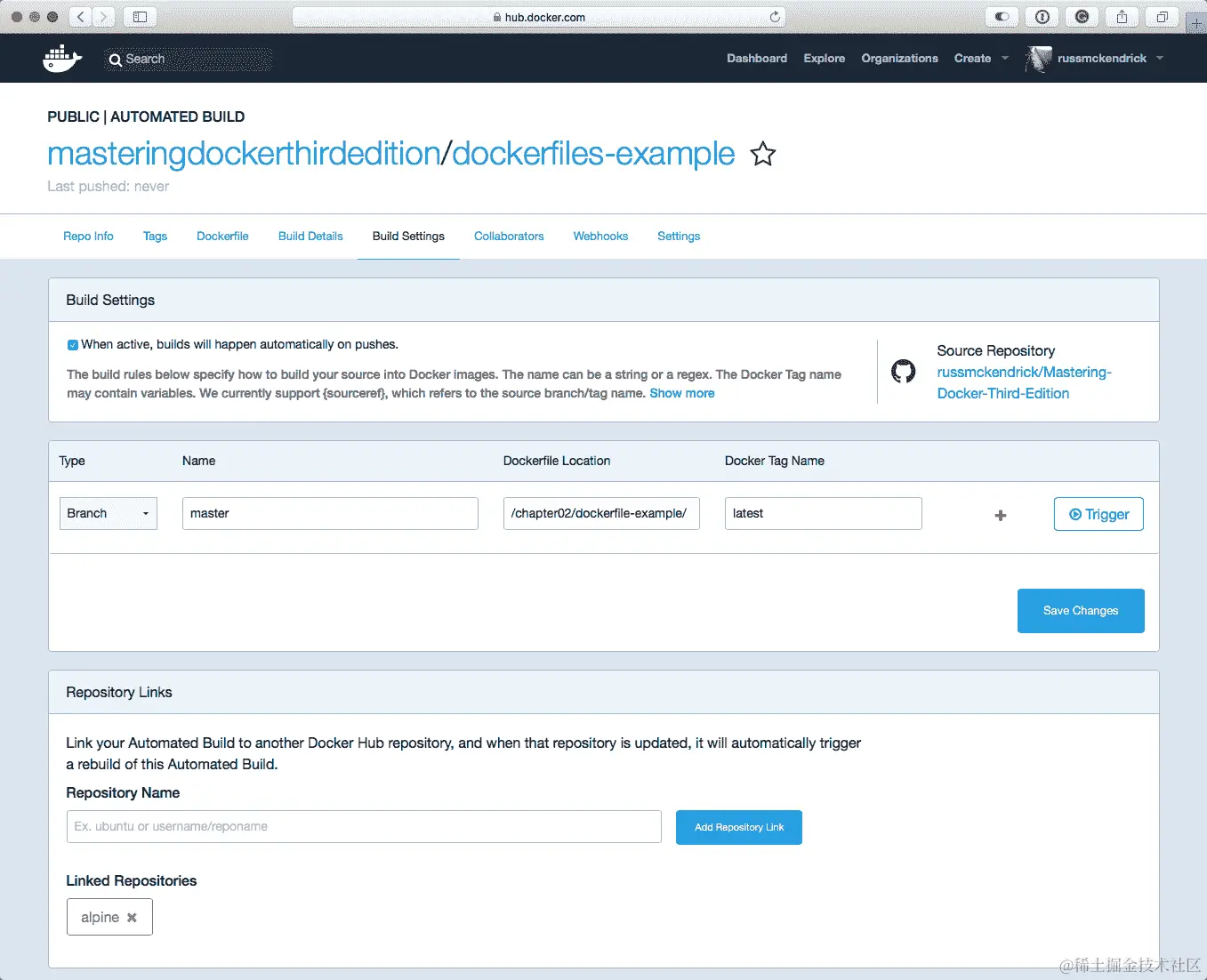Open a new Safari tab
Screen dimensions: 1207x980
1196,23
